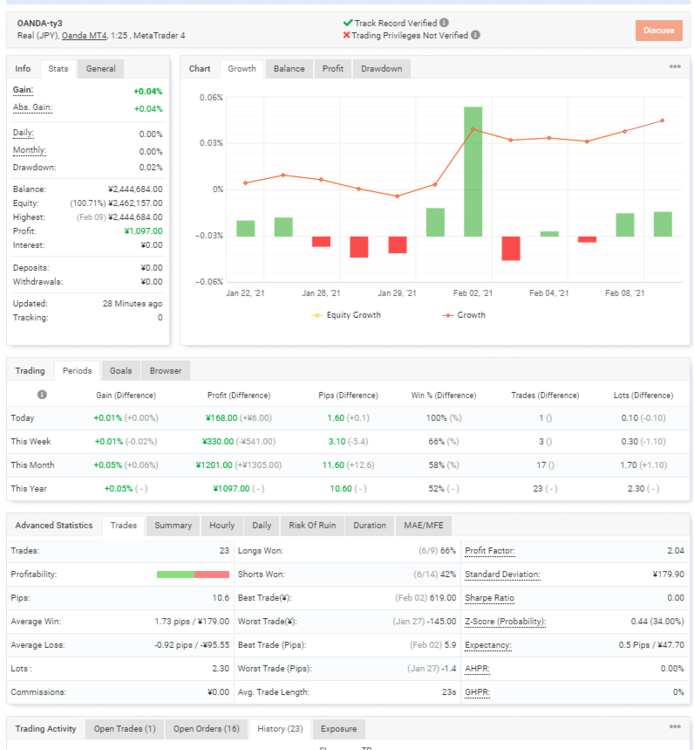Screen dimensions: 694x750
Task: Click the ¥1,097.00 profit value
Action: (x=143, y=231)
